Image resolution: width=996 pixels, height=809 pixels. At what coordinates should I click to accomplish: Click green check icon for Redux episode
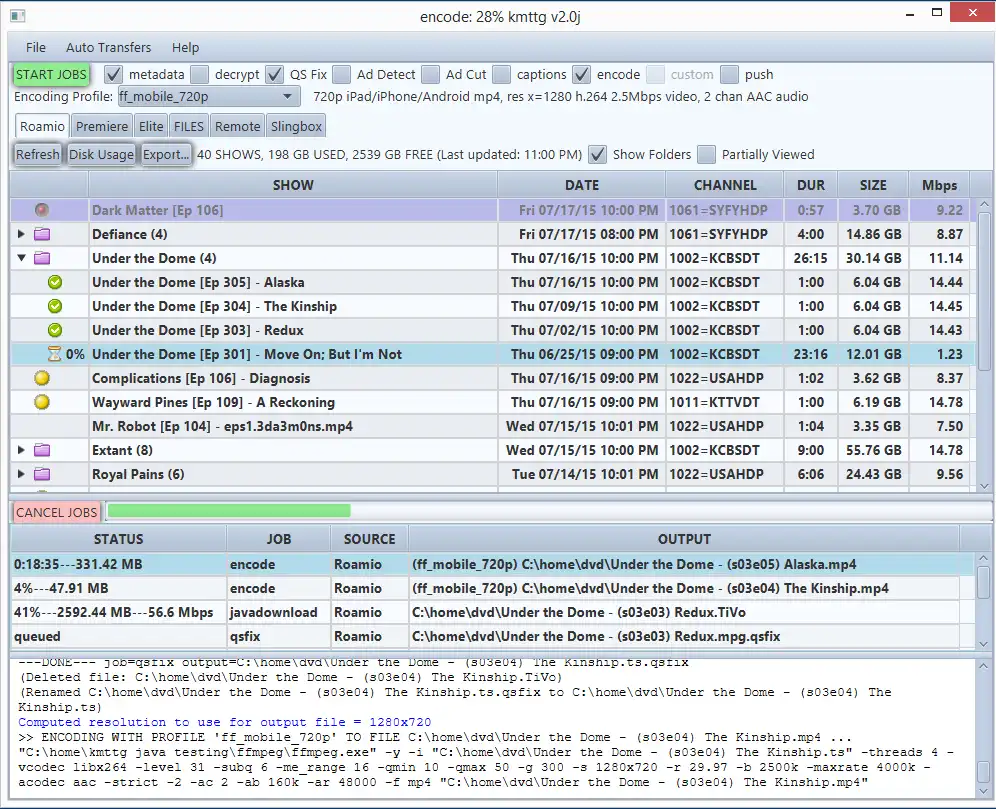pos(55,330)
